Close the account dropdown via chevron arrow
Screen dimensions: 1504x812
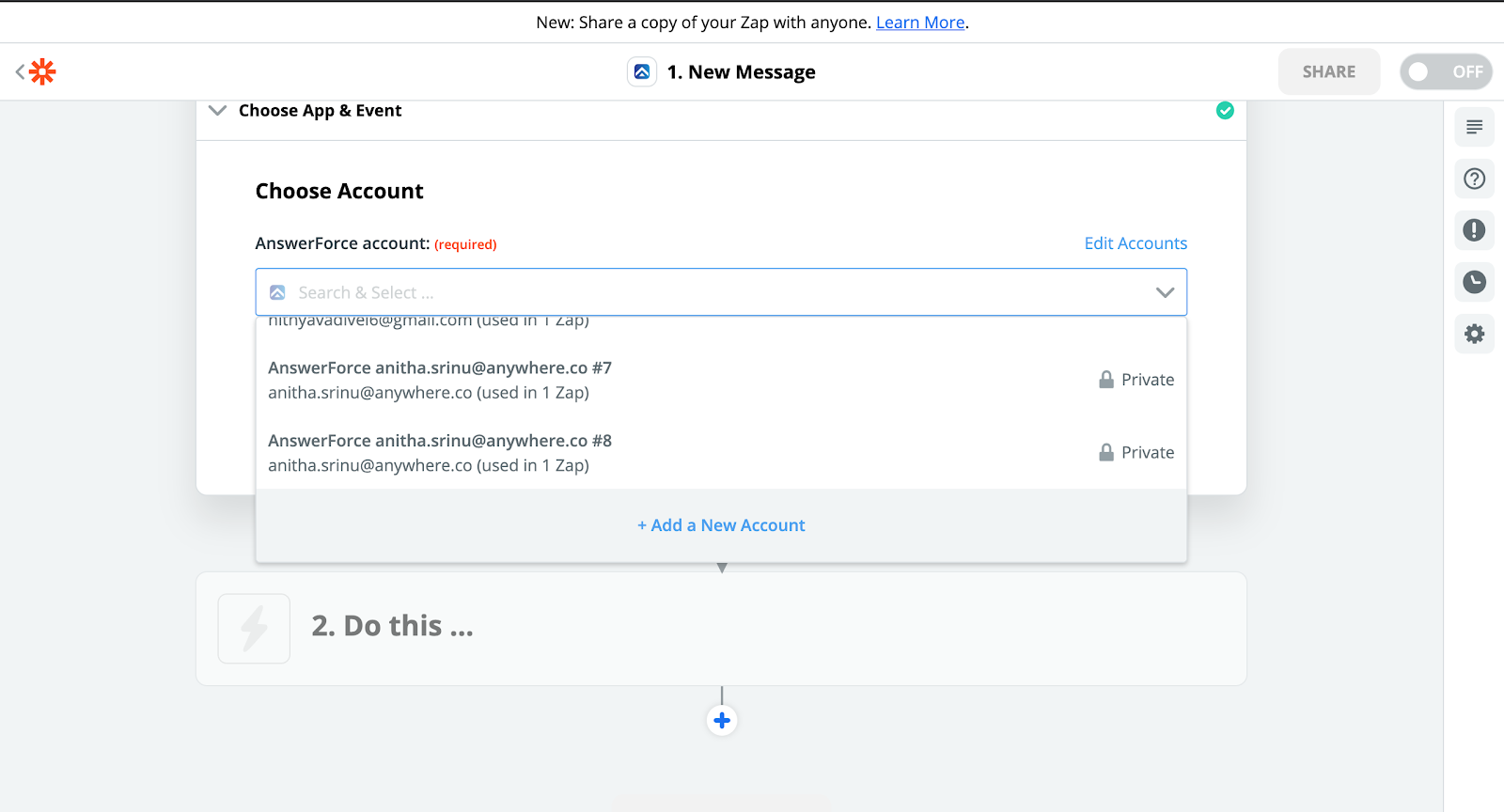click(1165, 292)
